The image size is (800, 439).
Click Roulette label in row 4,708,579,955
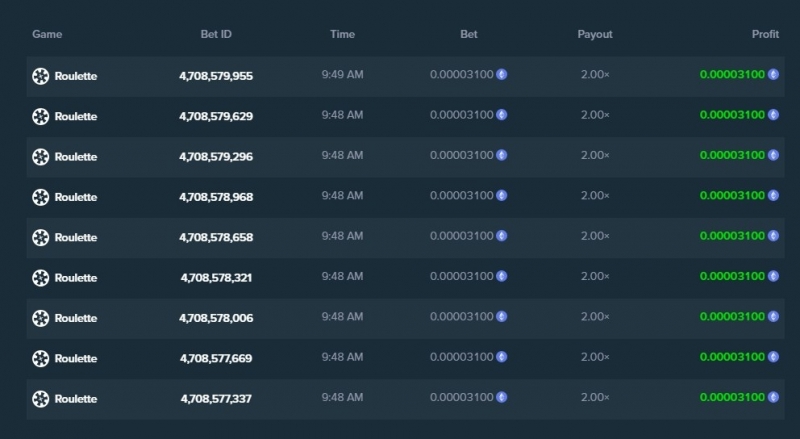pyautogui.click(x=76, y=76)
